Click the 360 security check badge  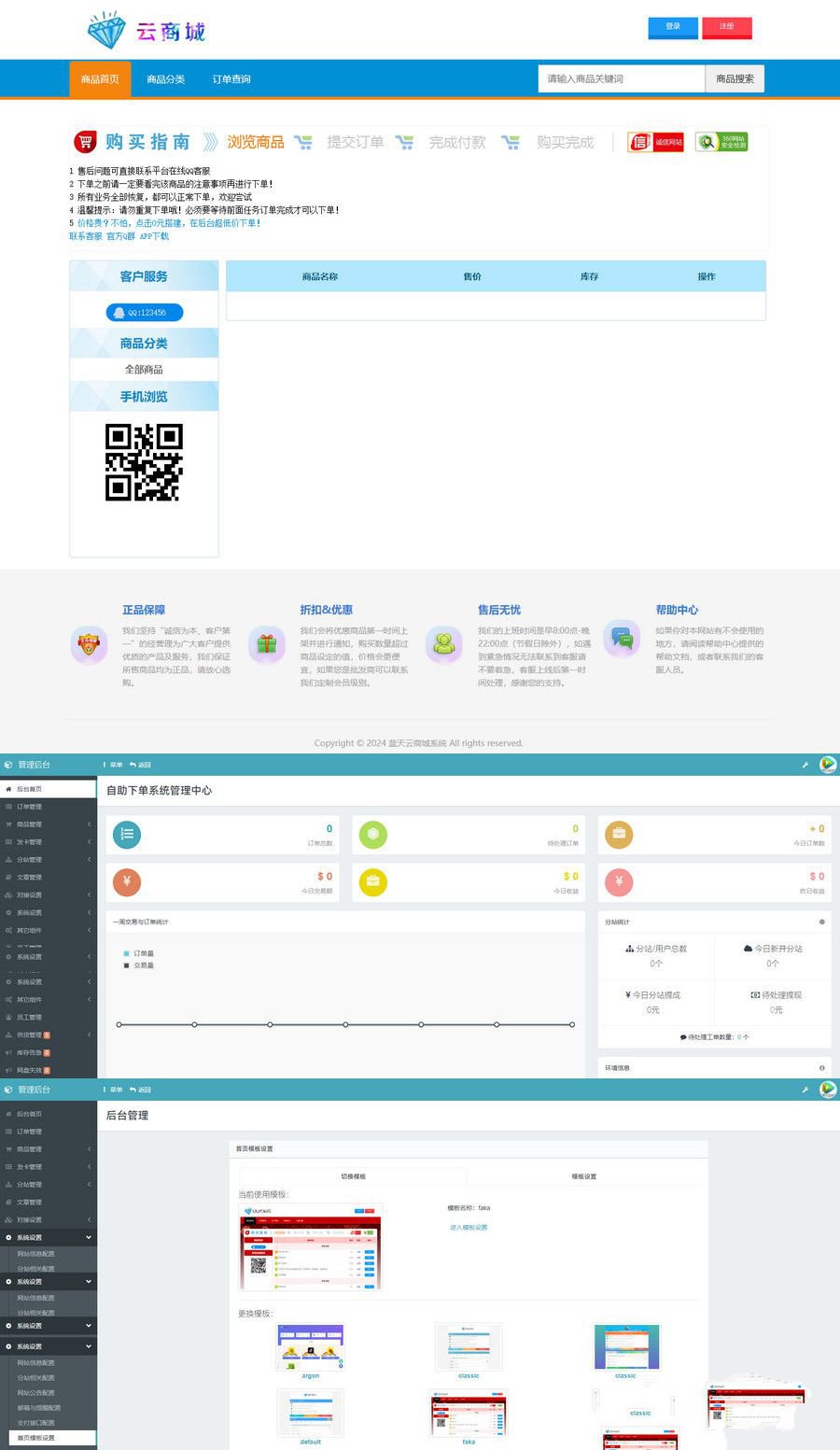coord(721,142)
